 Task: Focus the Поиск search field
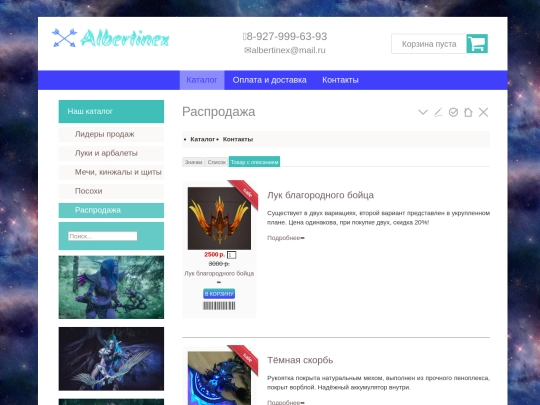(x=103, y=236)
